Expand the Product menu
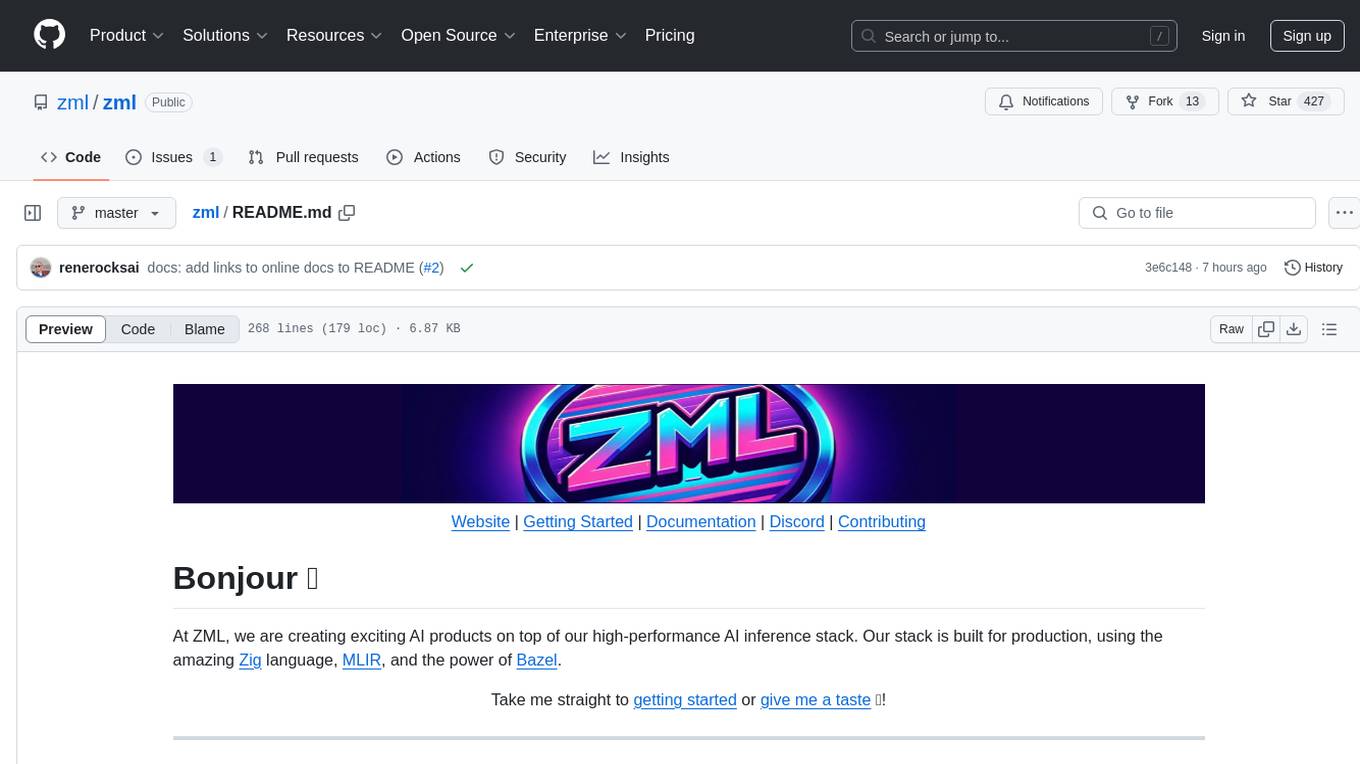The width and height of the screenshot is (1360, 764). tap(127, 35)
